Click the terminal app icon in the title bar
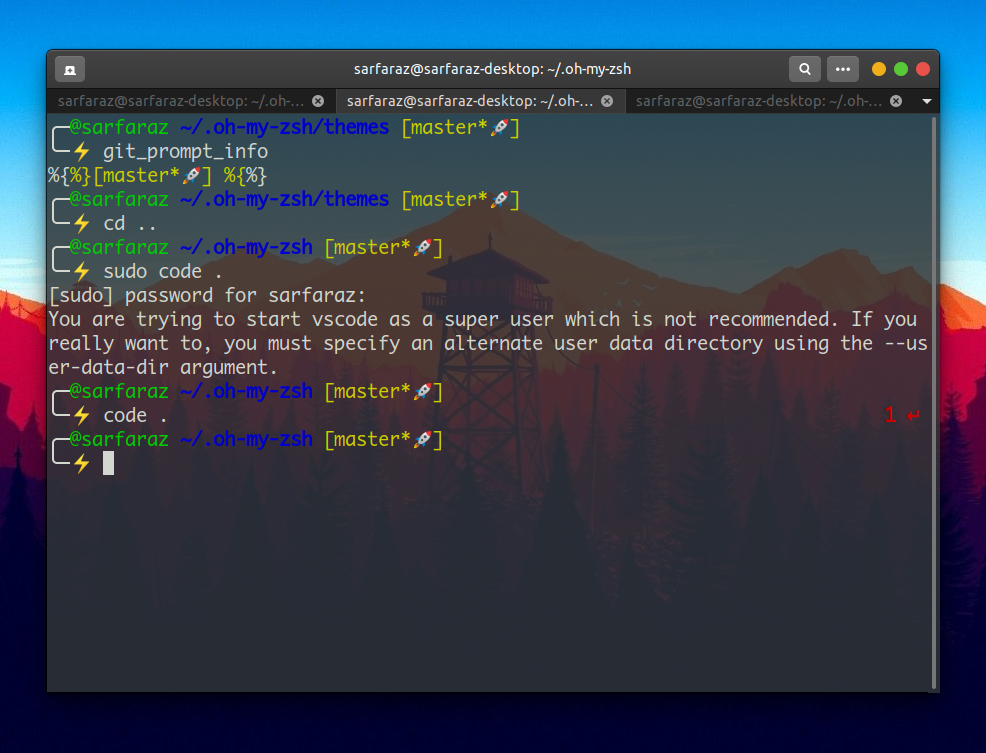This screenshot has width=986, height=753. coord(68,69)
